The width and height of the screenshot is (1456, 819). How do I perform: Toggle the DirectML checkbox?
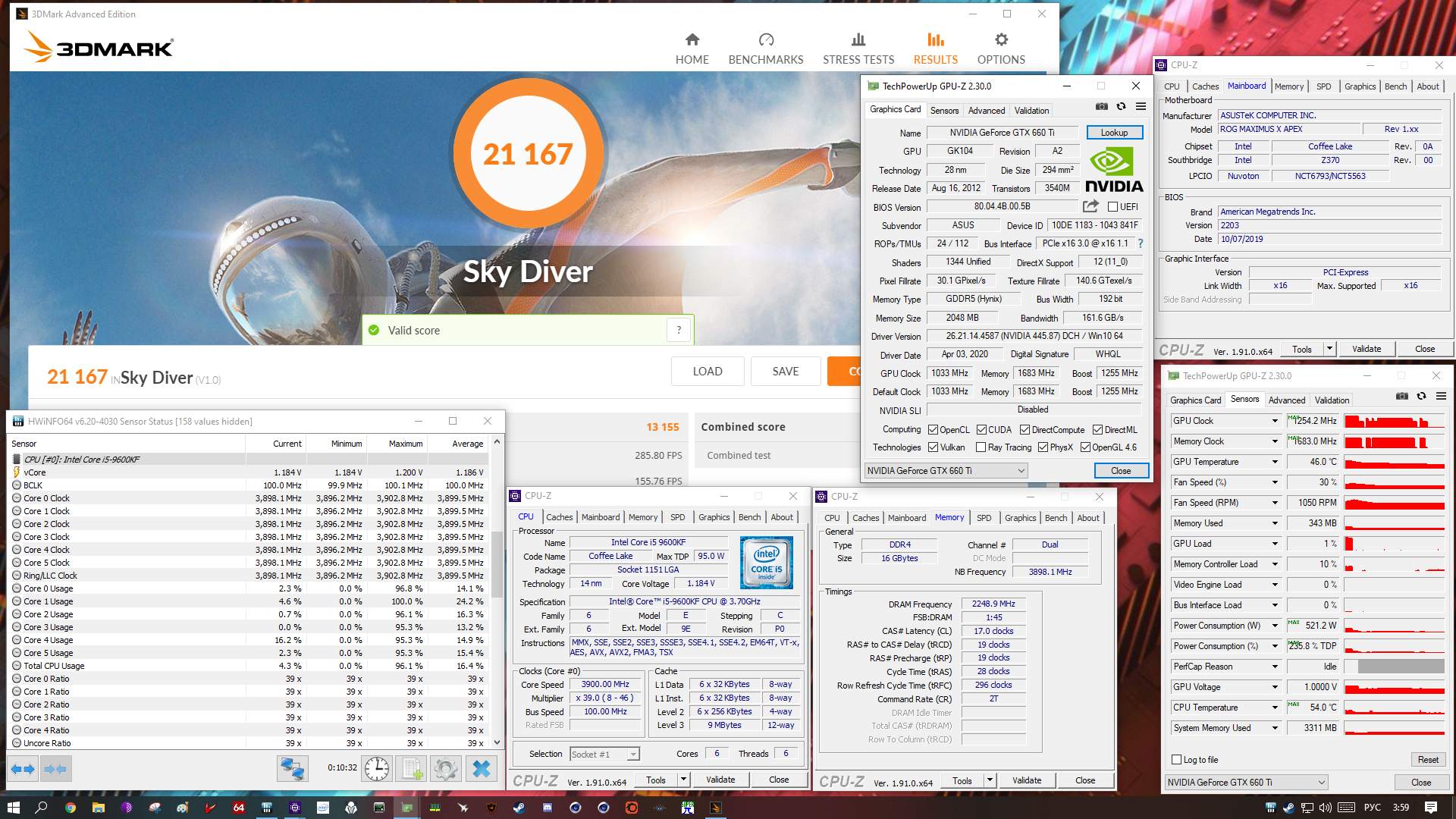pyautogui.click(x=1097, y=430)
